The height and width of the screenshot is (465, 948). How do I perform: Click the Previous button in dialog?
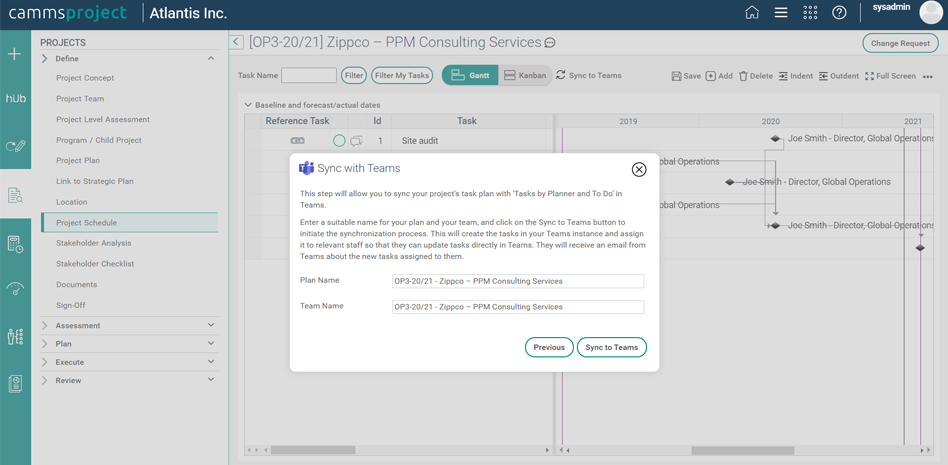(x=549, y=347)
